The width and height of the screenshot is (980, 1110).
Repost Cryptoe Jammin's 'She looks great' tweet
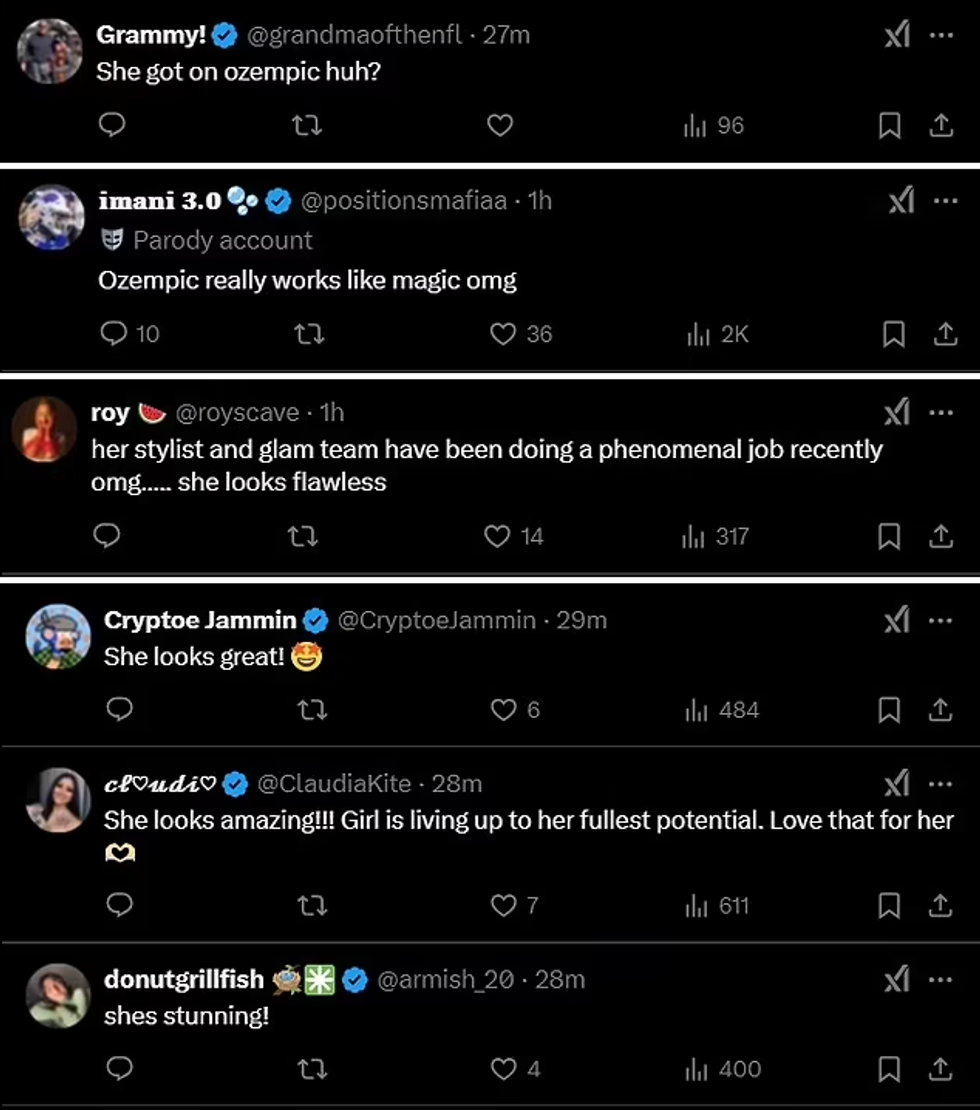312,710
